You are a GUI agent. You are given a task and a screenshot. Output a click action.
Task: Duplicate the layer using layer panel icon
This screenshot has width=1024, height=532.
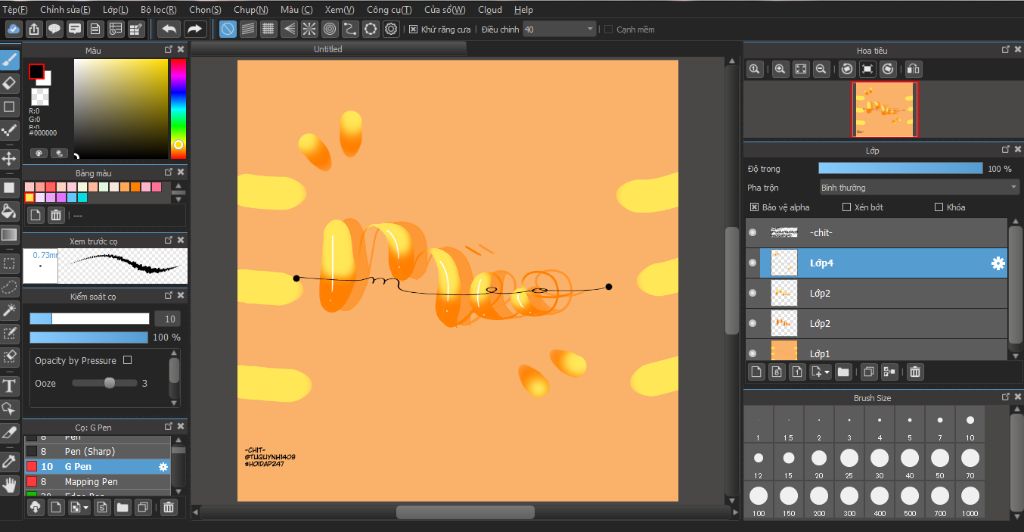click(869, 371)
